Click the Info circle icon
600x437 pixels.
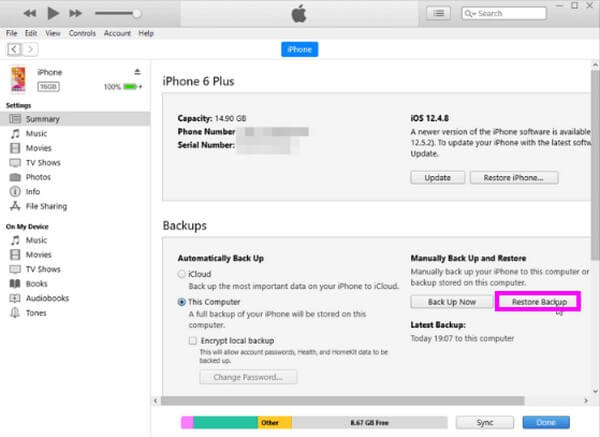click(x=15, y=191)
